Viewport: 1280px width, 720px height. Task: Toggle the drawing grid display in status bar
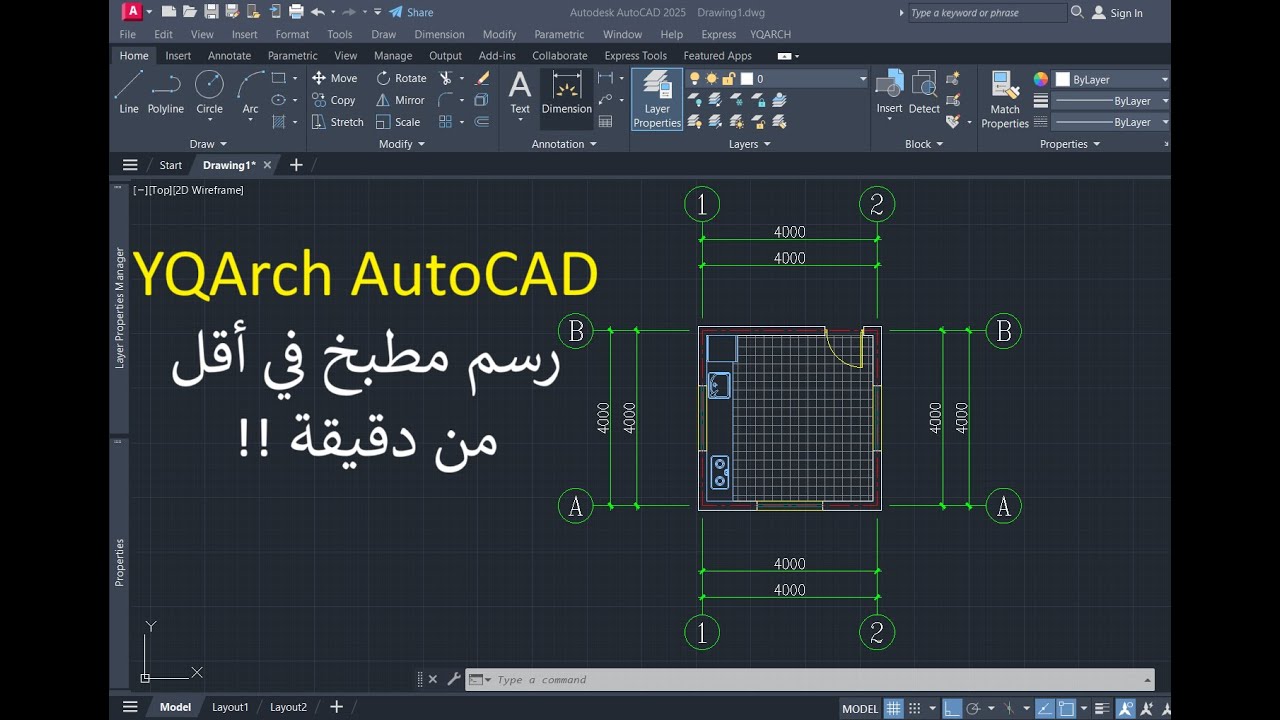pyautogui.click(x=894, y=708)
